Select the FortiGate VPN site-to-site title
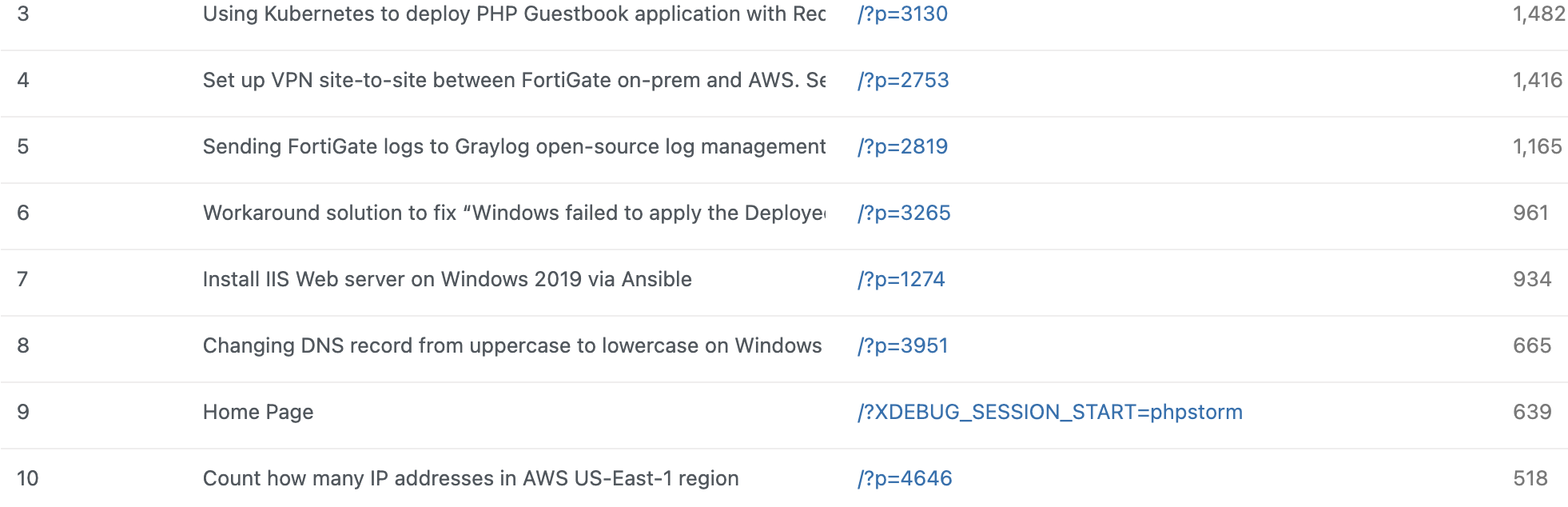 coord(514,81)
